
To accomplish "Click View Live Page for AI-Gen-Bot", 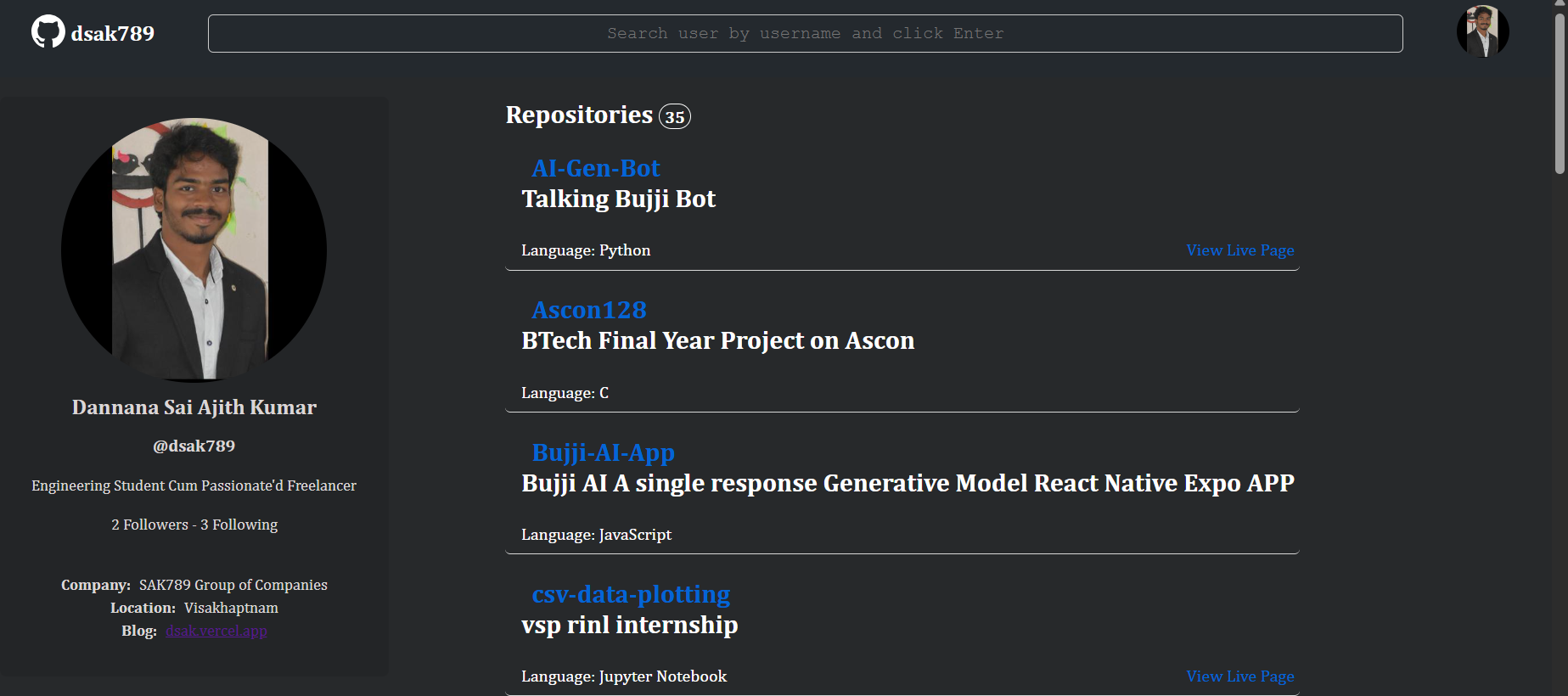I will 1239,250.
